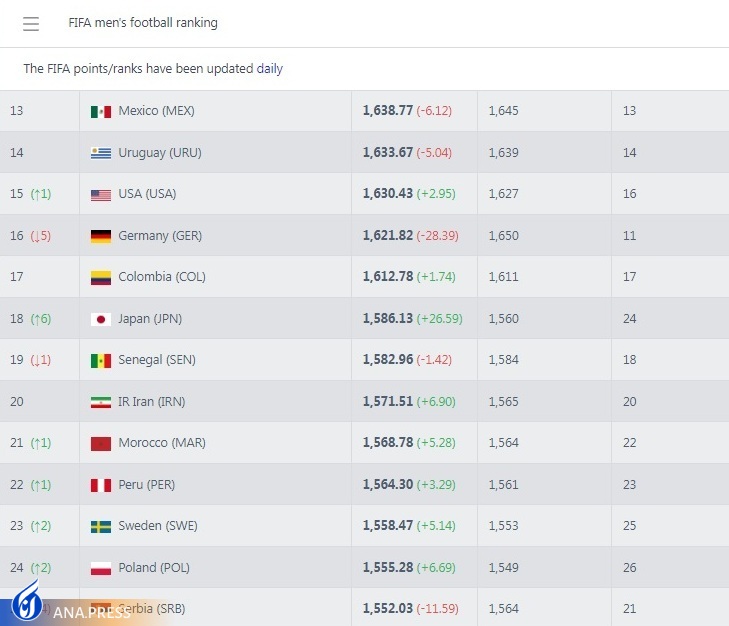The width and height of the screenshot is (729, 626).
Task: Click Serbia's 1,552.03 points value
Action: point(388,609)
